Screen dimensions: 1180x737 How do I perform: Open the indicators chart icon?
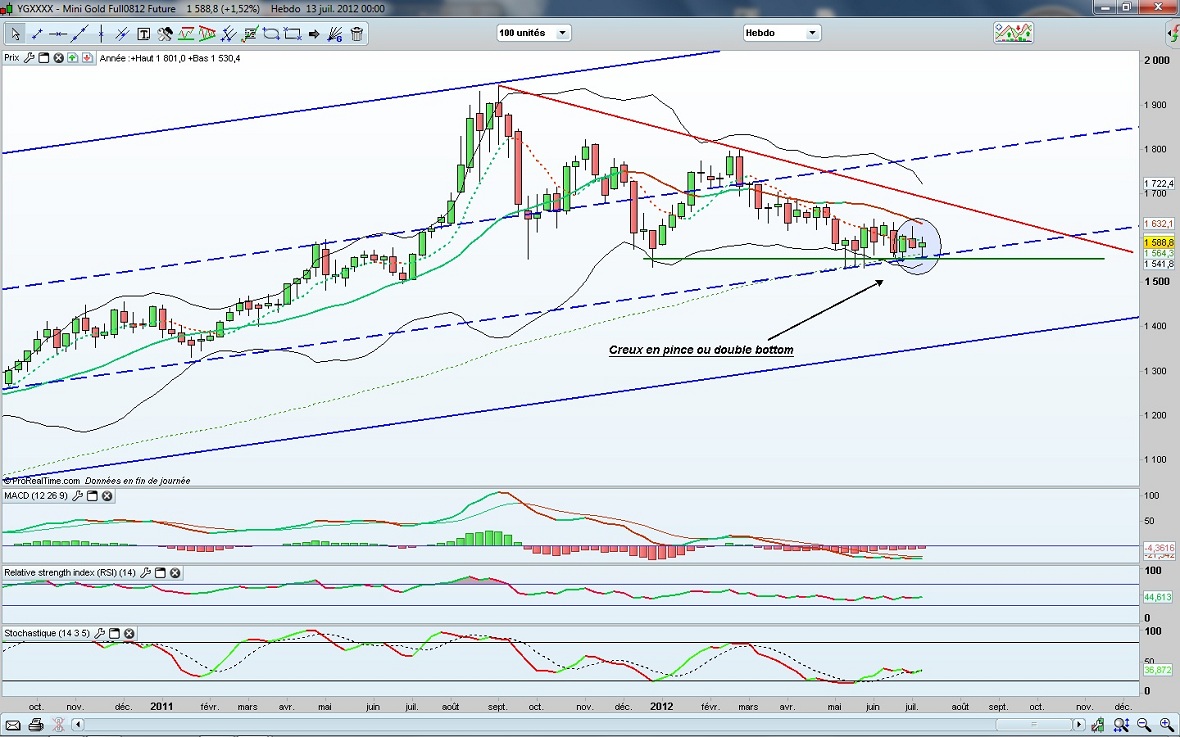point(1013,33)
